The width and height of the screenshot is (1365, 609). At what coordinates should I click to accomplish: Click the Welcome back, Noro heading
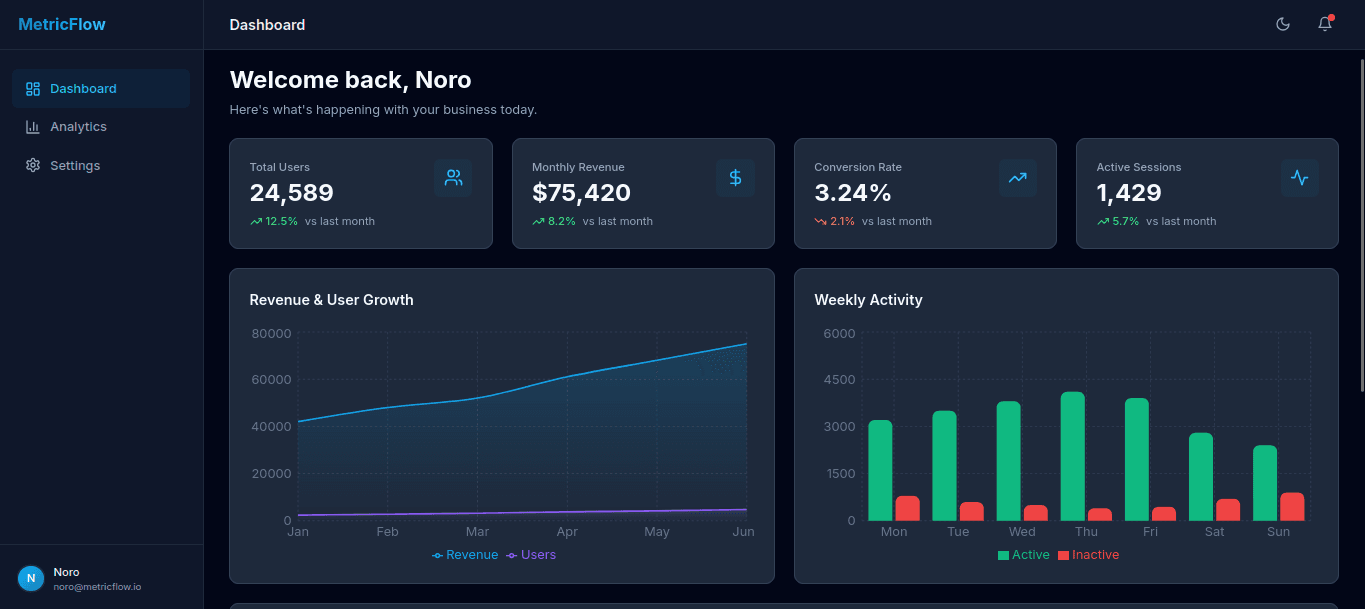(x=350, y=80)
